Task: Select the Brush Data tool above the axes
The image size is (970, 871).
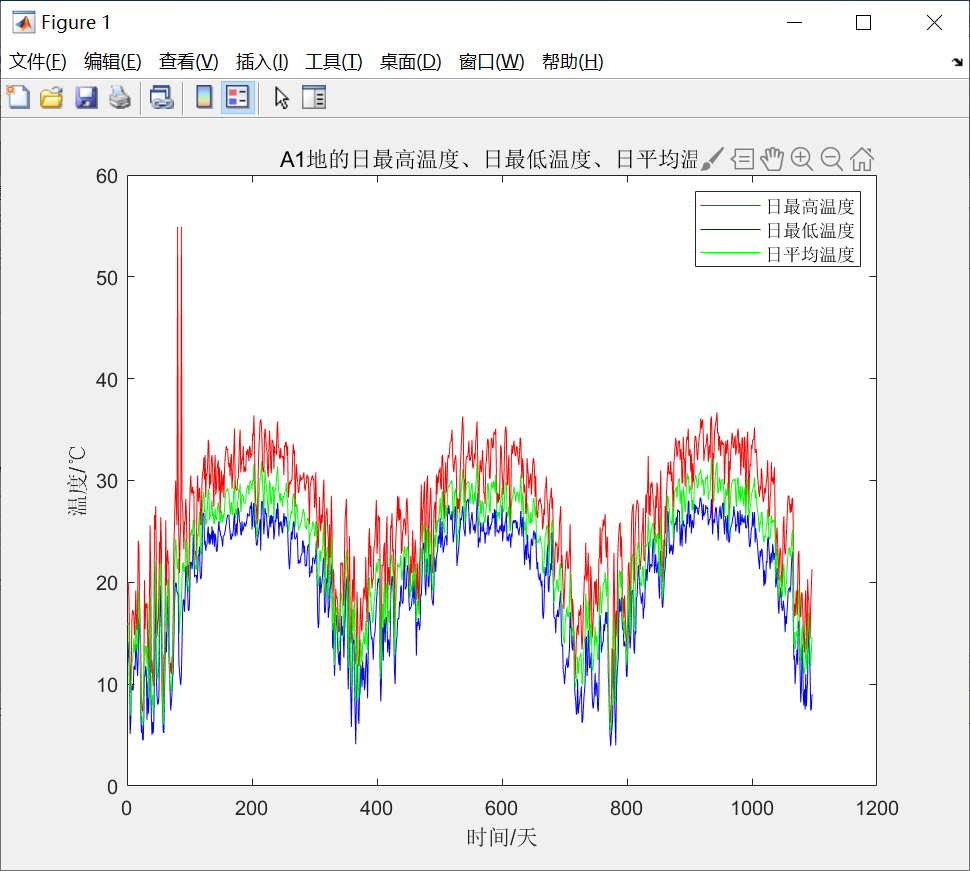Action: [711, 158]
